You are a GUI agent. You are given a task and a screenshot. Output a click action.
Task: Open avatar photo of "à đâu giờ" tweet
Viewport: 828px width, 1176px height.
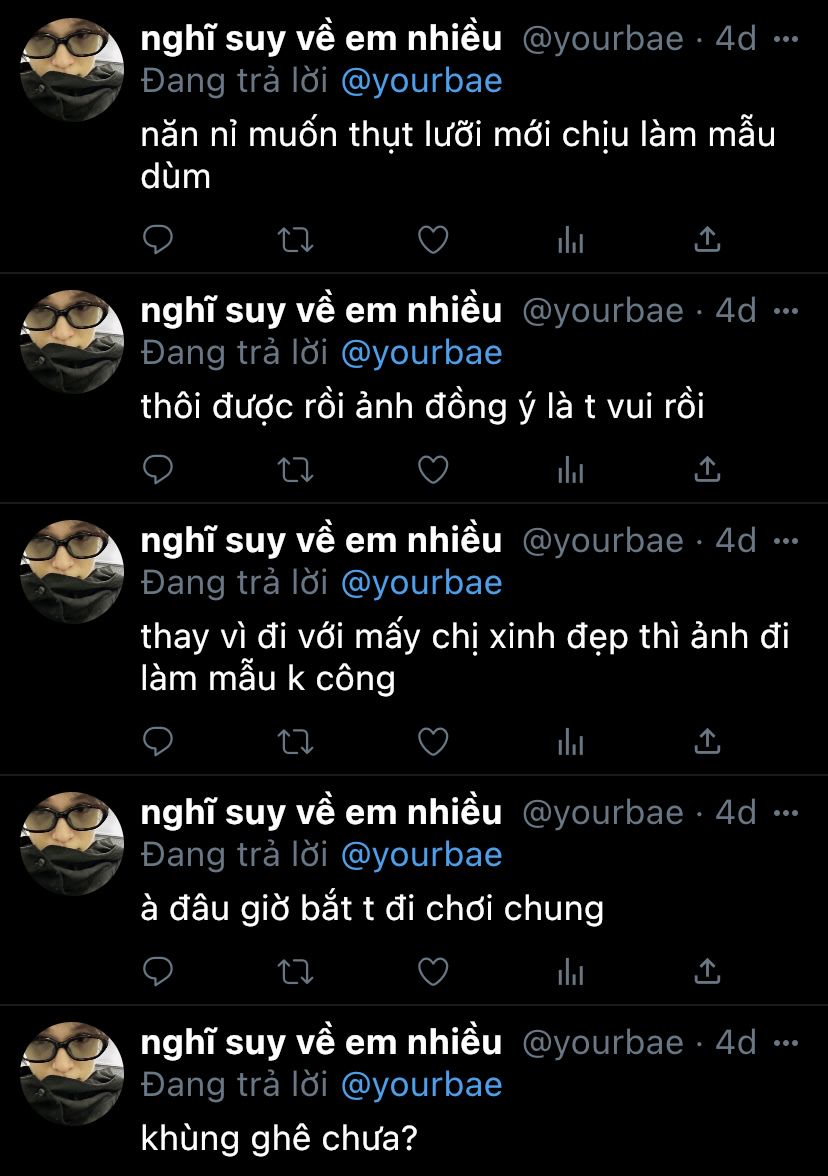pyautogui.click(x=72, y=843)
